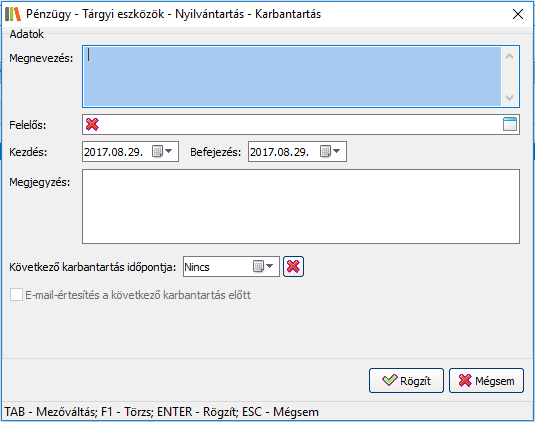Expand the Befejezés date dropdown arrow
536x423 pixels.
tap(336, 151)
